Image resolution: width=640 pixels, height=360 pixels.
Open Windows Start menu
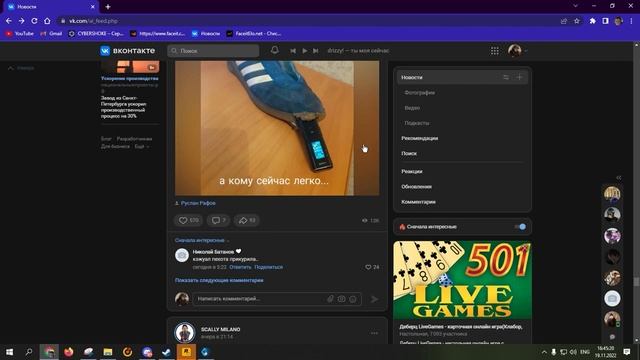(x=9, y=352)
